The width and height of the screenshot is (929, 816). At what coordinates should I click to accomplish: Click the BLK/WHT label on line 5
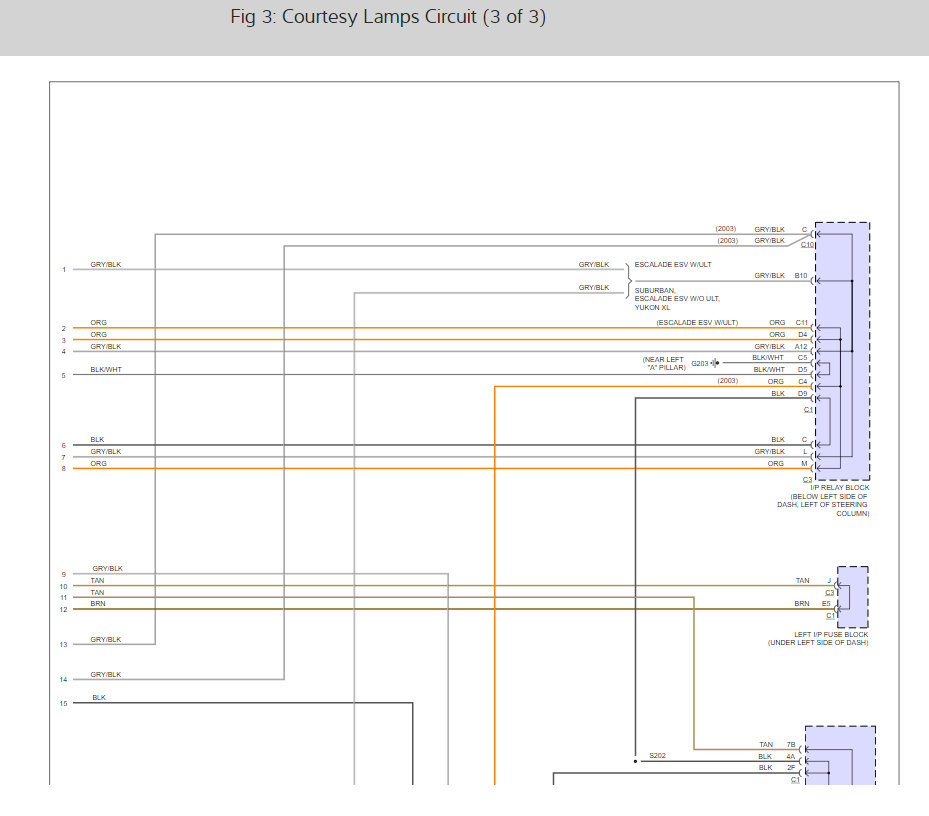[x=106, y=370]
